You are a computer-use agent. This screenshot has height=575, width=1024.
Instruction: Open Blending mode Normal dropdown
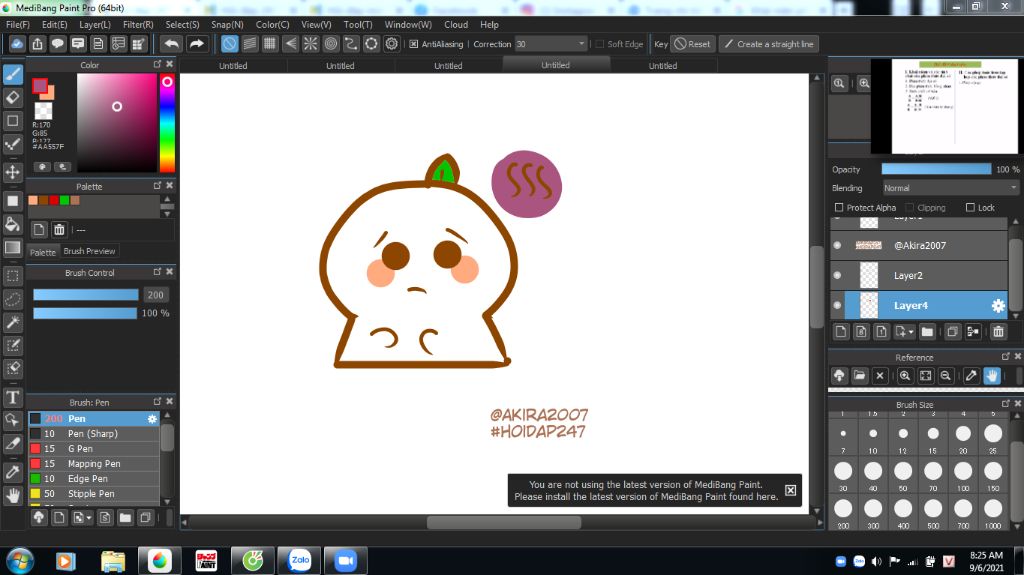pyautogui.click(x=950, y=188)
